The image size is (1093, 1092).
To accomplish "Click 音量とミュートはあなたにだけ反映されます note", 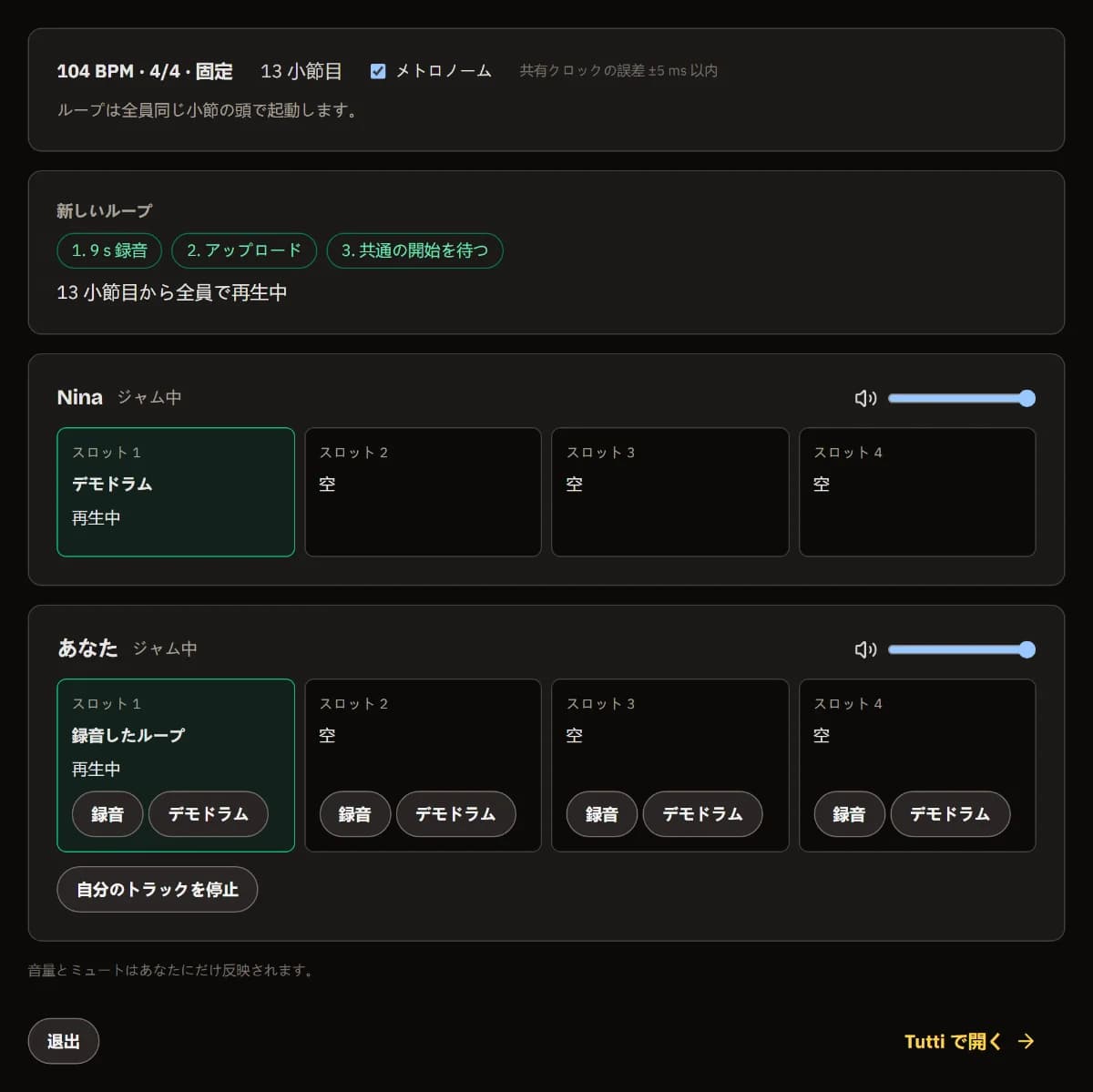I will coord(172,970).
